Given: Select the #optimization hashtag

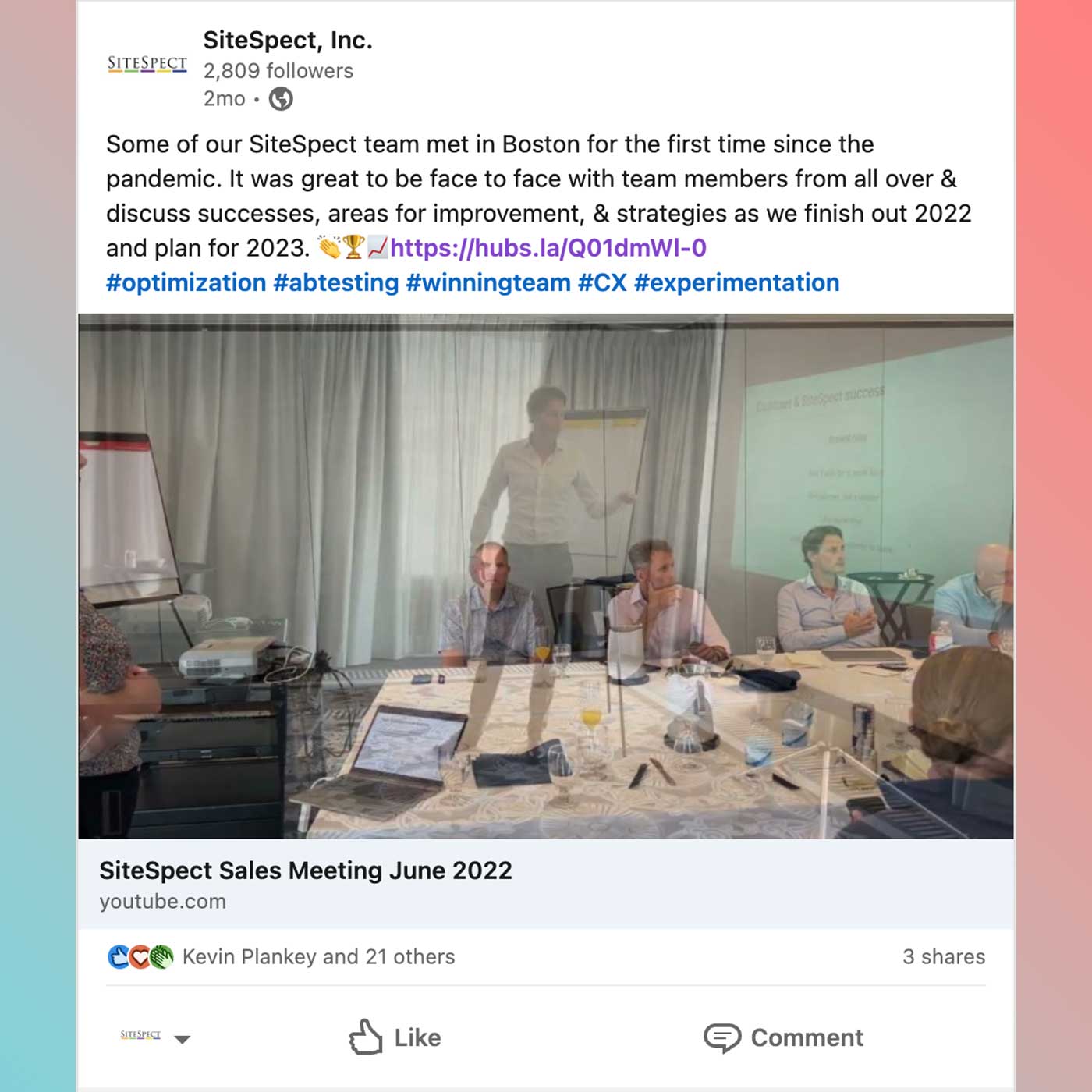Looking at the screenshot, I should pyautogui.click(x=186, y=282).
